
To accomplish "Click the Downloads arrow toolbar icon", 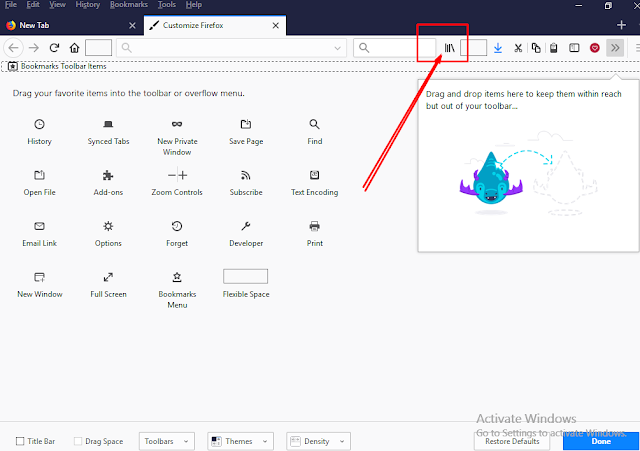I will click(x=498, y=48).
